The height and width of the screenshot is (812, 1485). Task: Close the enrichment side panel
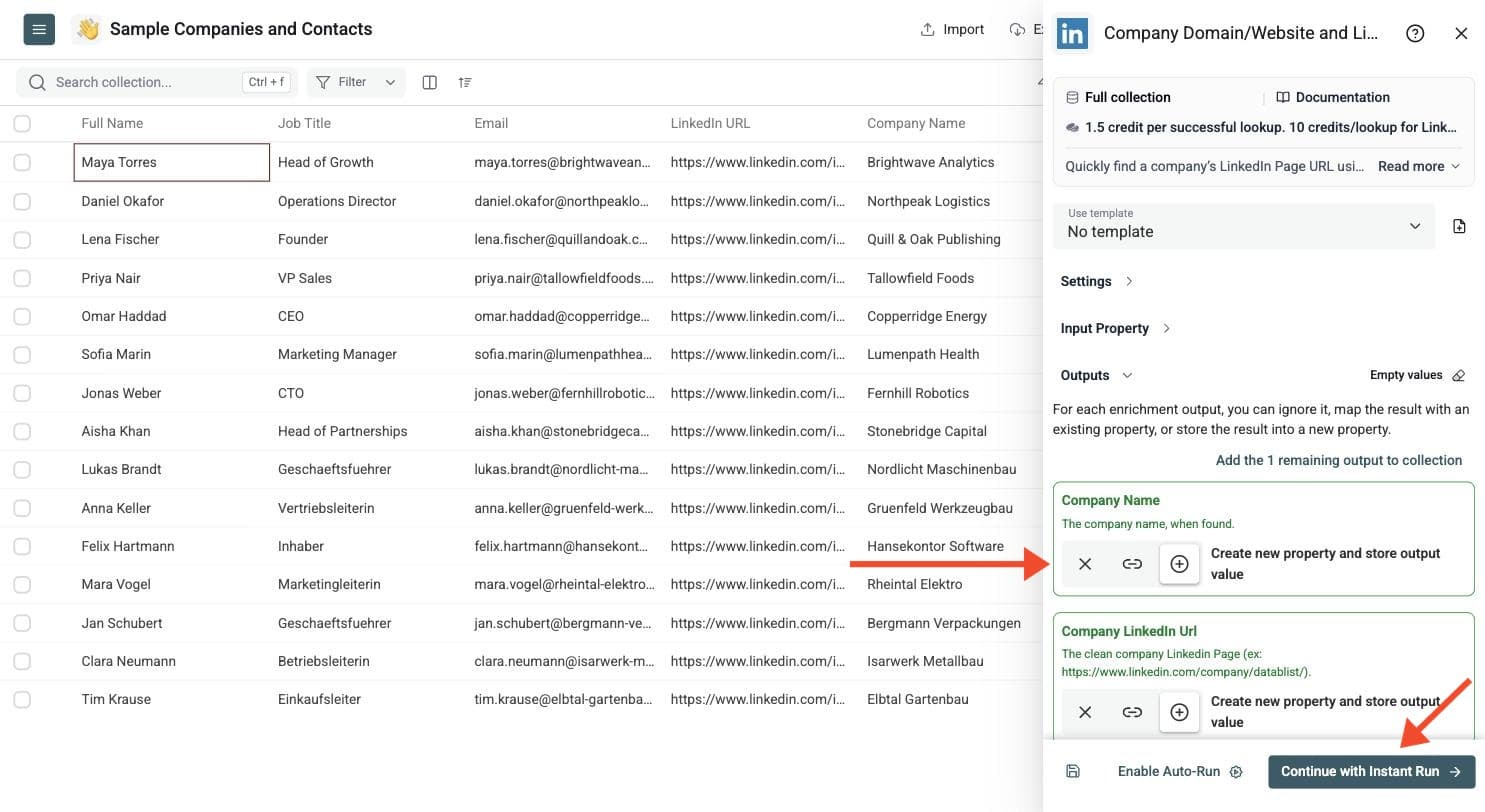point(1461,33)
